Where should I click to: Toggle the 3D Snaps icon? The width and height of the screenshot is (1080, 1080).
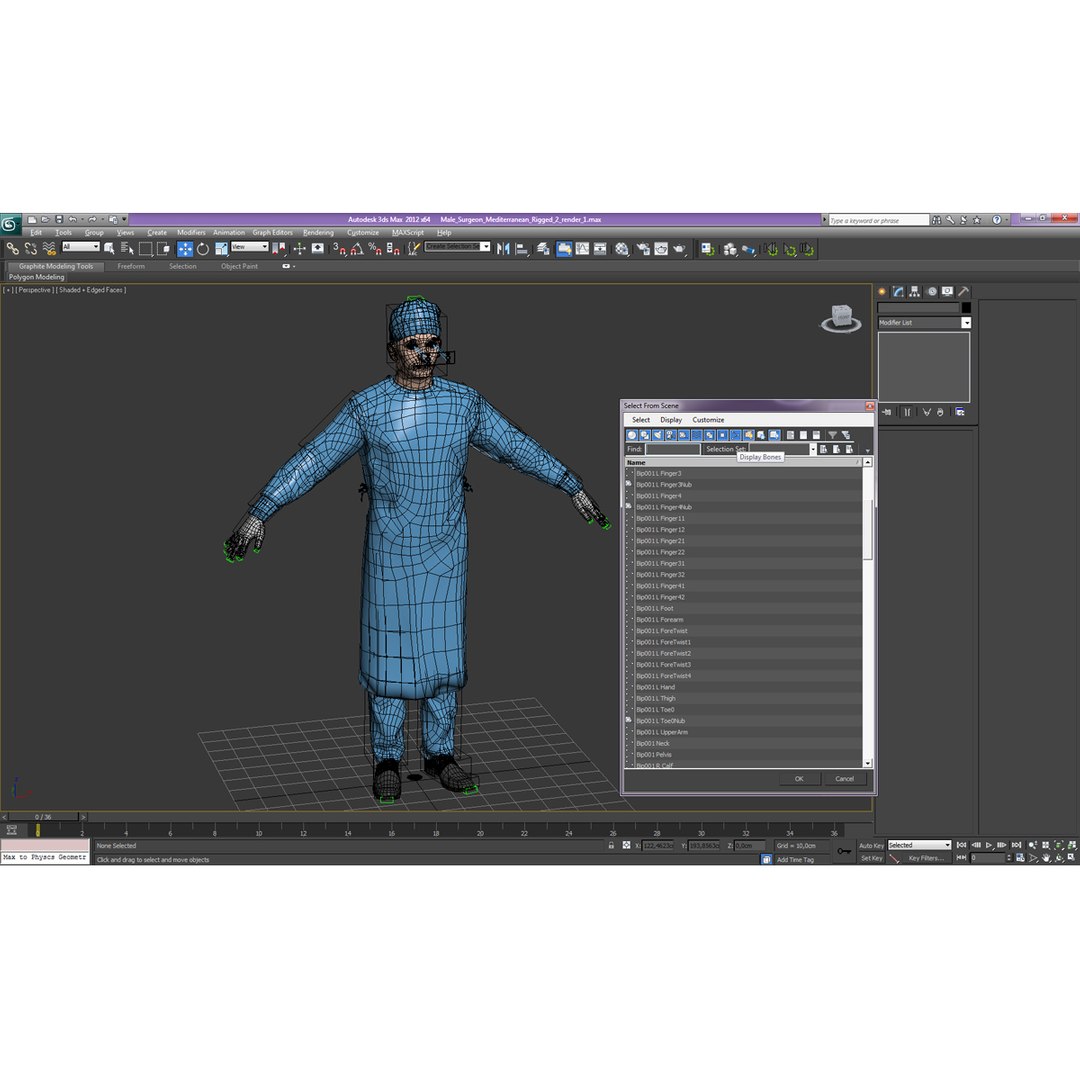[x=339, y=249]
